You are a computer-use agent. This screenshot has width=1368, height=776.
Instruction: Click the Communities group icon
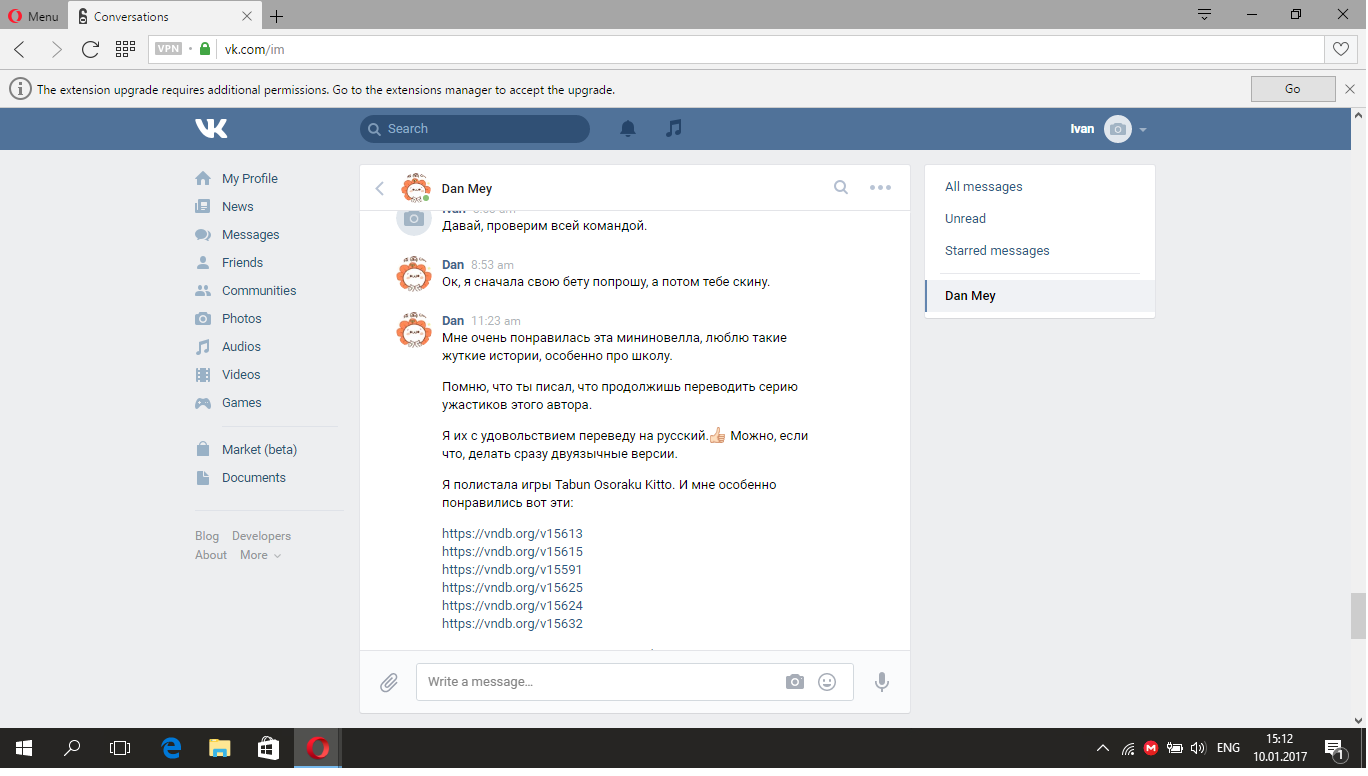point(203,291)
